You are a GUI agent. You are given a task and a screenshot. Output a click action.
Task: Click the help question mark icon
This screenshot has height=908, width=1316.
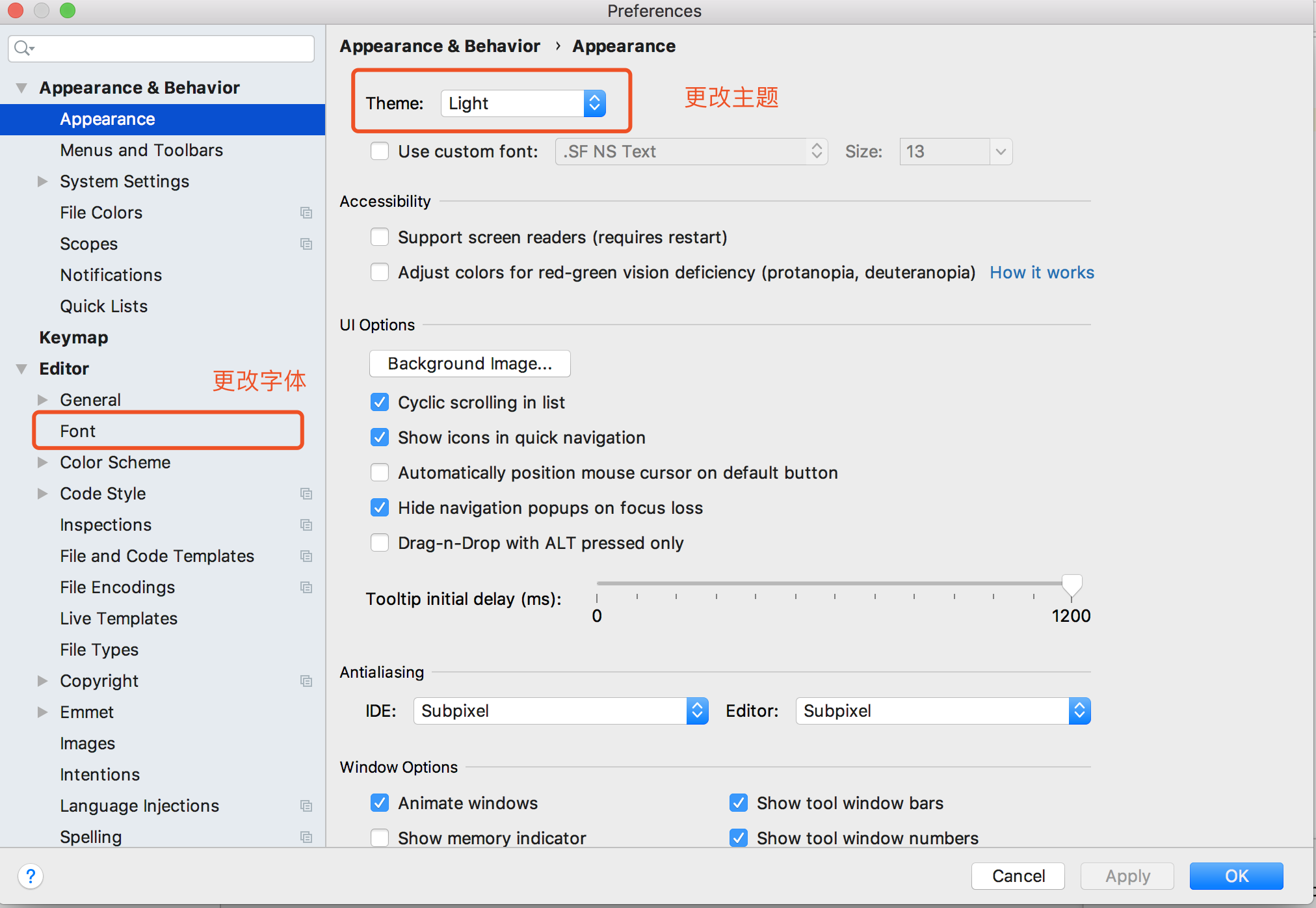(31, 876)
